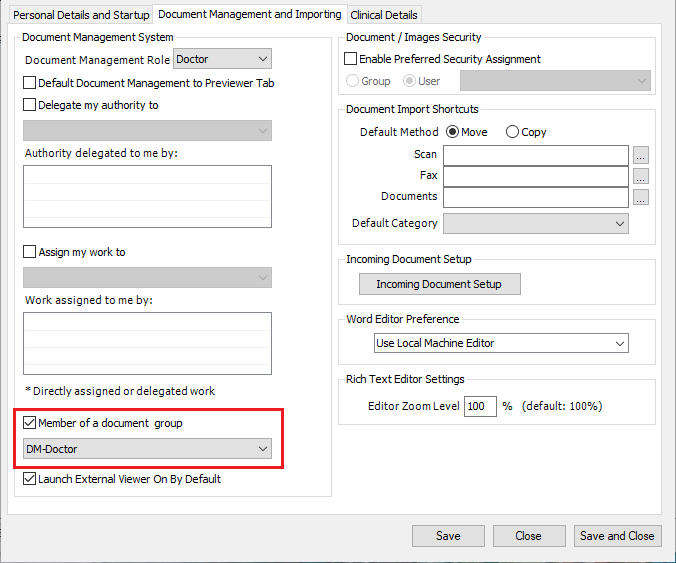This screenshot has height=563, width=676.
Task: Expand the DM-Doctor document group dropdown
Action: [x=147, y=449]
